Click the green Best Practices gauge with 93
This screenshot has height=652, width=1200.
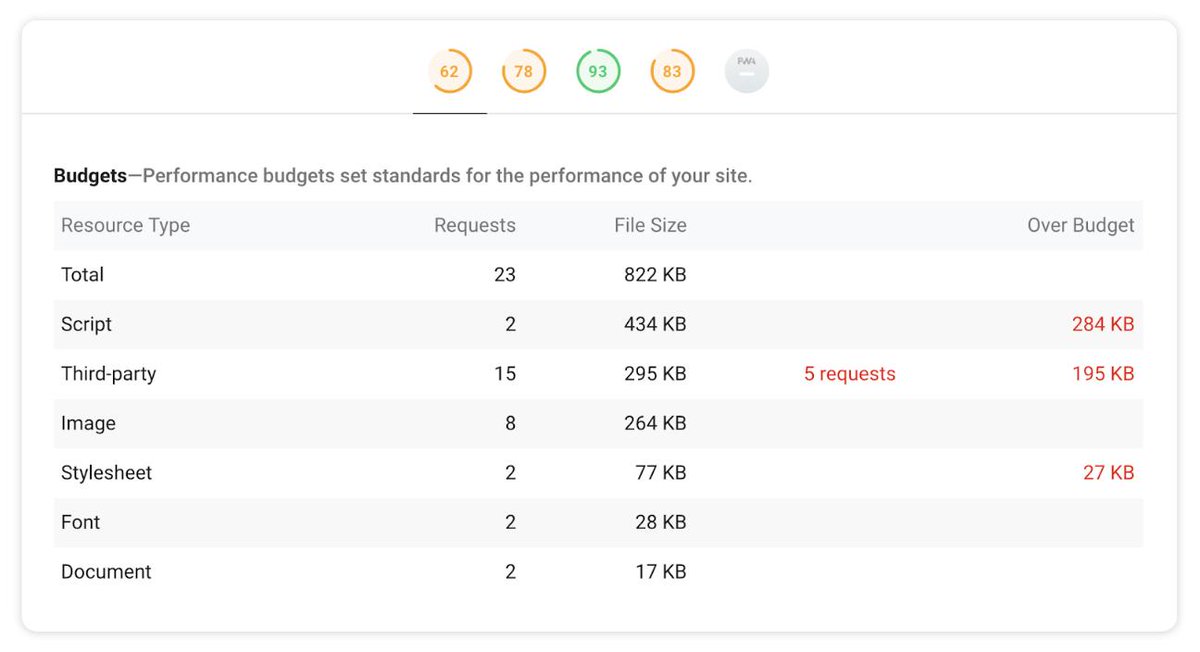[x=597, y=71]
